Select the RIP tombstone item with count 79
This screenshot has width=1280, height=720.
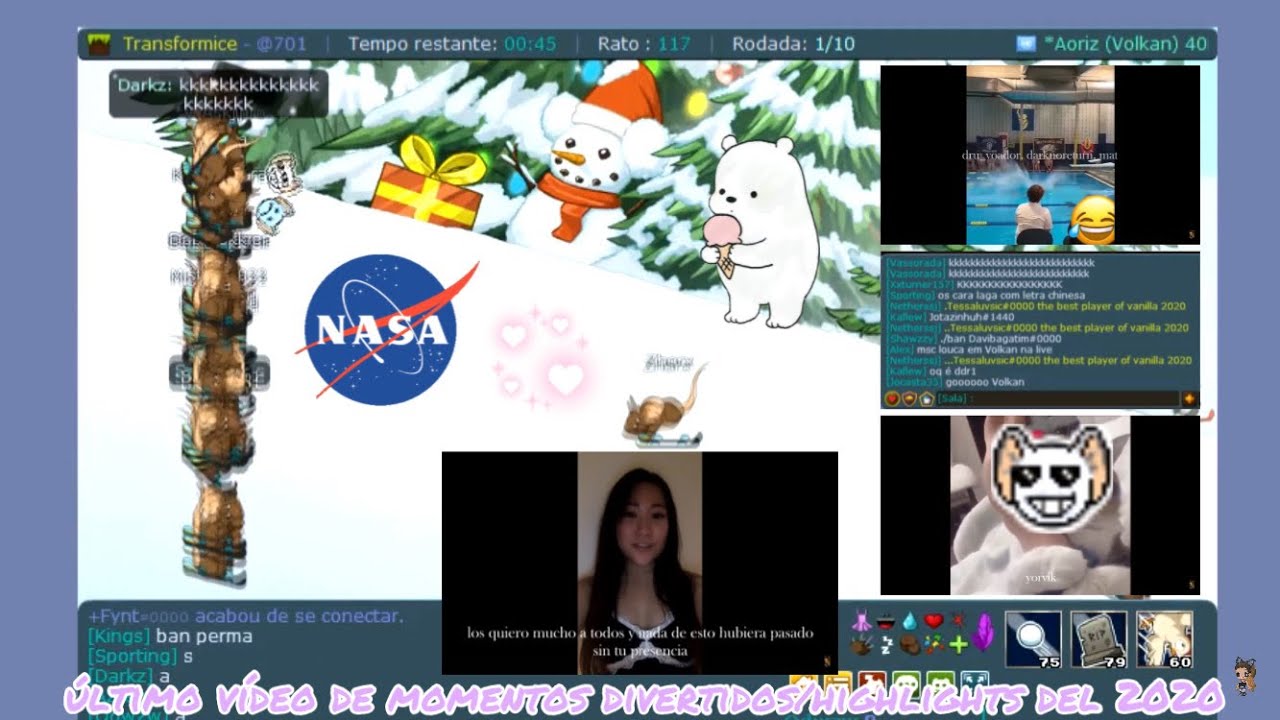[x=1099, y=639]
